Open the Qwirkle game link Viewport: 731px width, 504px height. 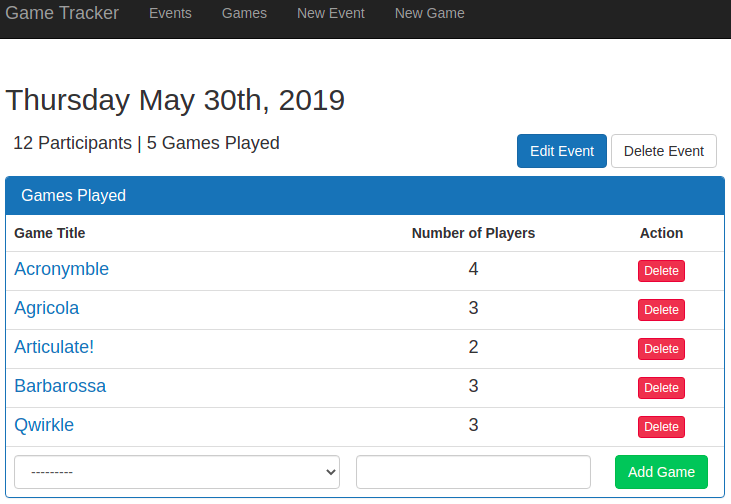point(44,425)
